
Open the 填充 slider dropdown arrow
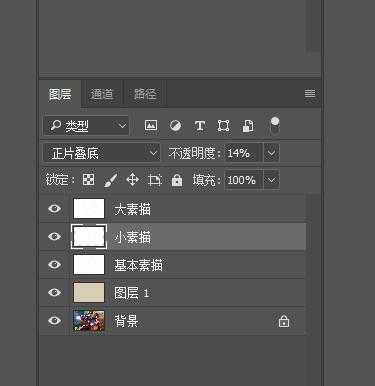click(x=271, y=180)
